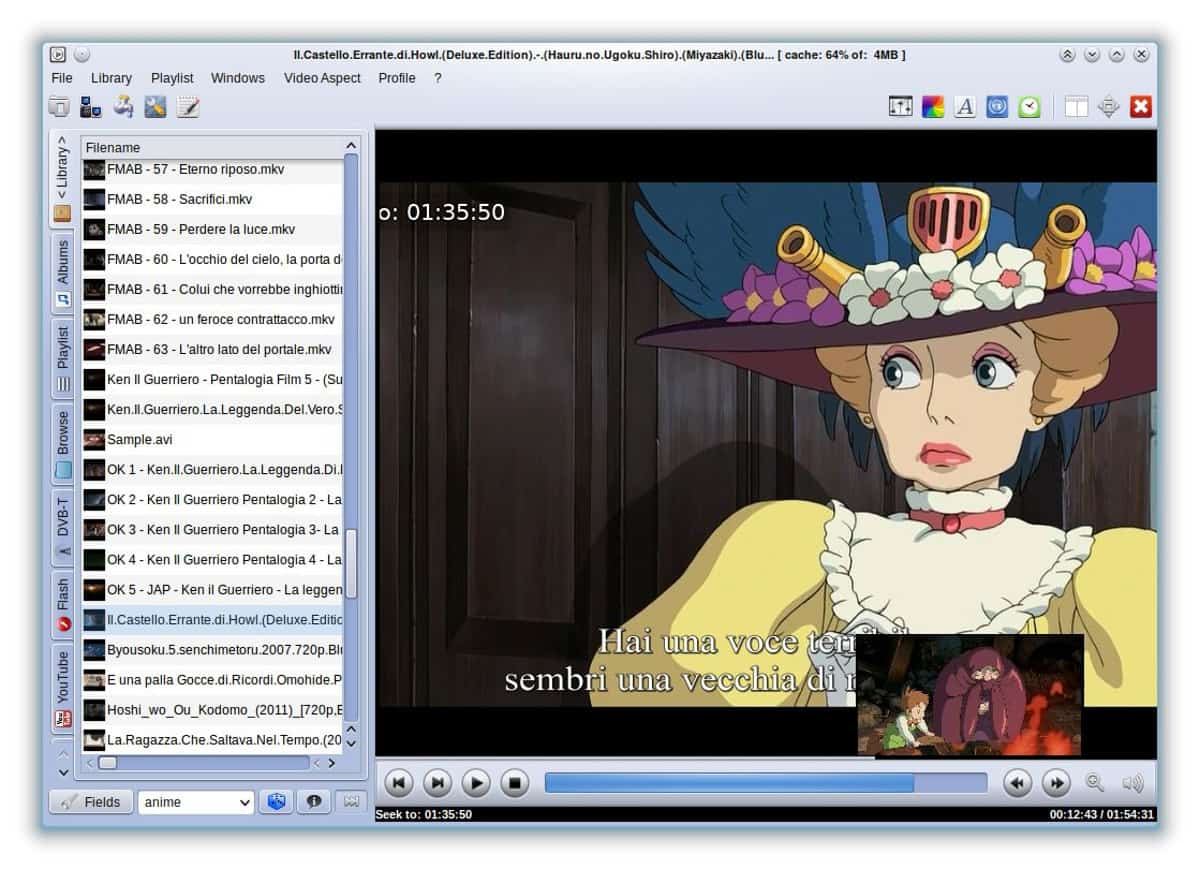Toggle the panel layout view icon

pyautogui.click(x=1075, y=106)
